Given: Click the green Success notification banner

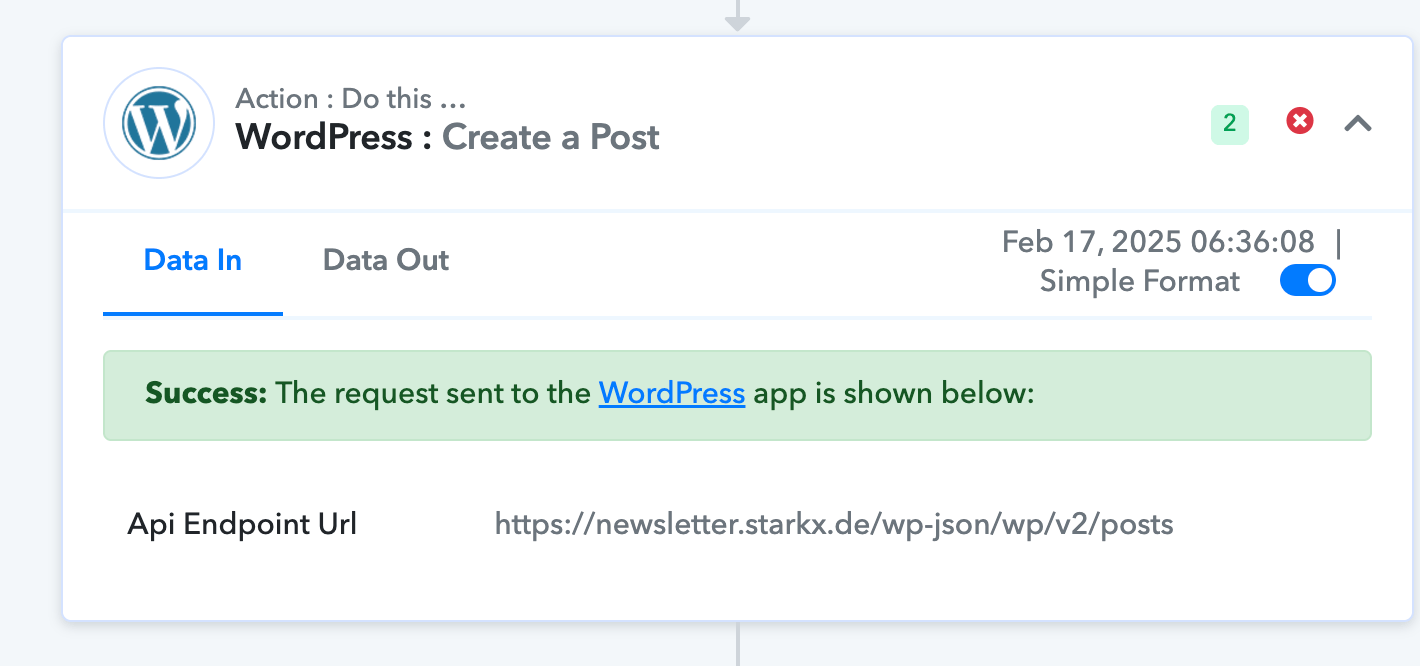Looking at the screenshot, I should point(737,395).
